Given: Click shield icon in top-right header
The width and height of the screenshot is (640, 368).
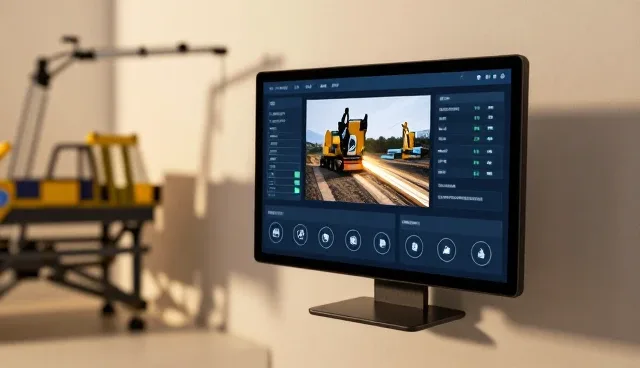Looking at the screenshot, I should [478, 77].
